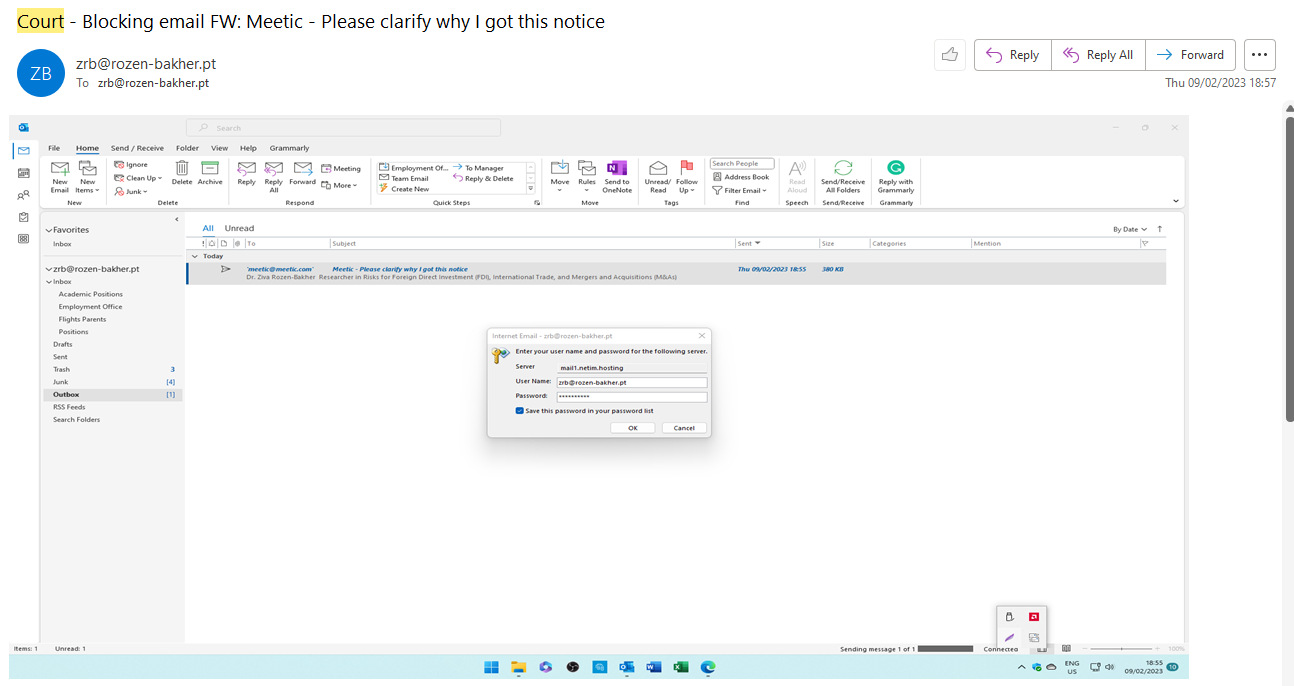This screenshot has width=1294, height=686.
Task: Select the To Manager quick step
Action: 478,168
